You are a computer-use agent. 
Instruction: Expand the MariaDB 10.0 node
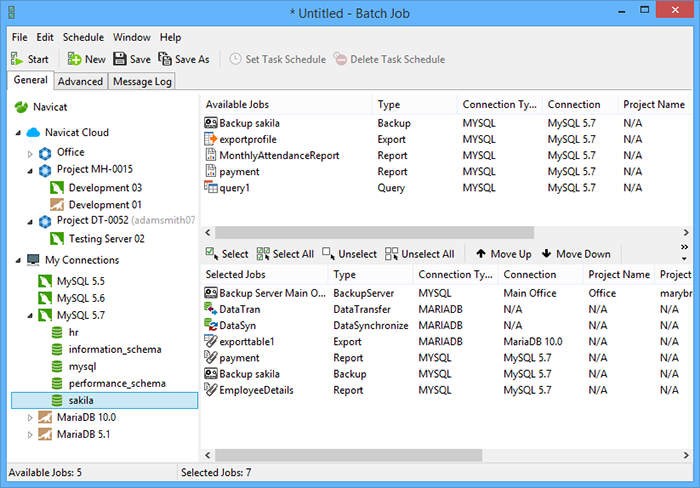pyautogui.click(x=30, y=418)
